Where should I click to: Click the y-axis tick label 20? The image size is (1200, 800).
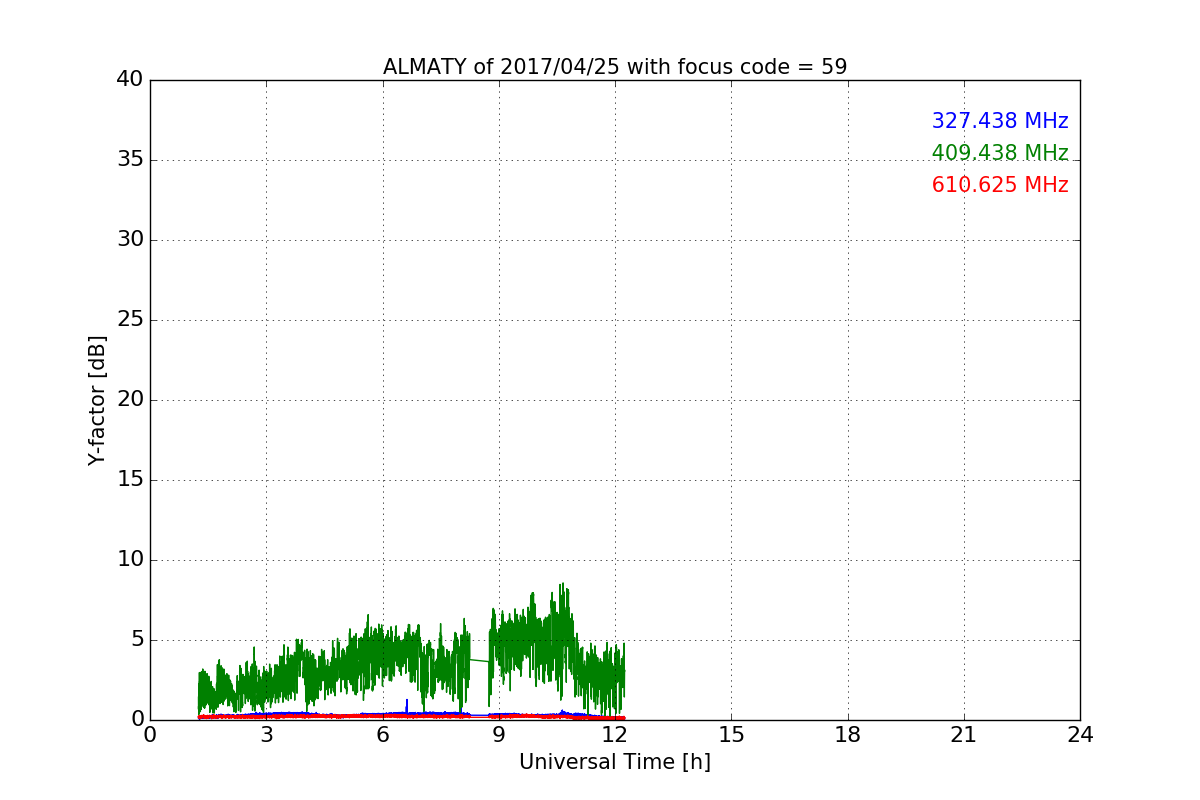[x=130, y=400]
